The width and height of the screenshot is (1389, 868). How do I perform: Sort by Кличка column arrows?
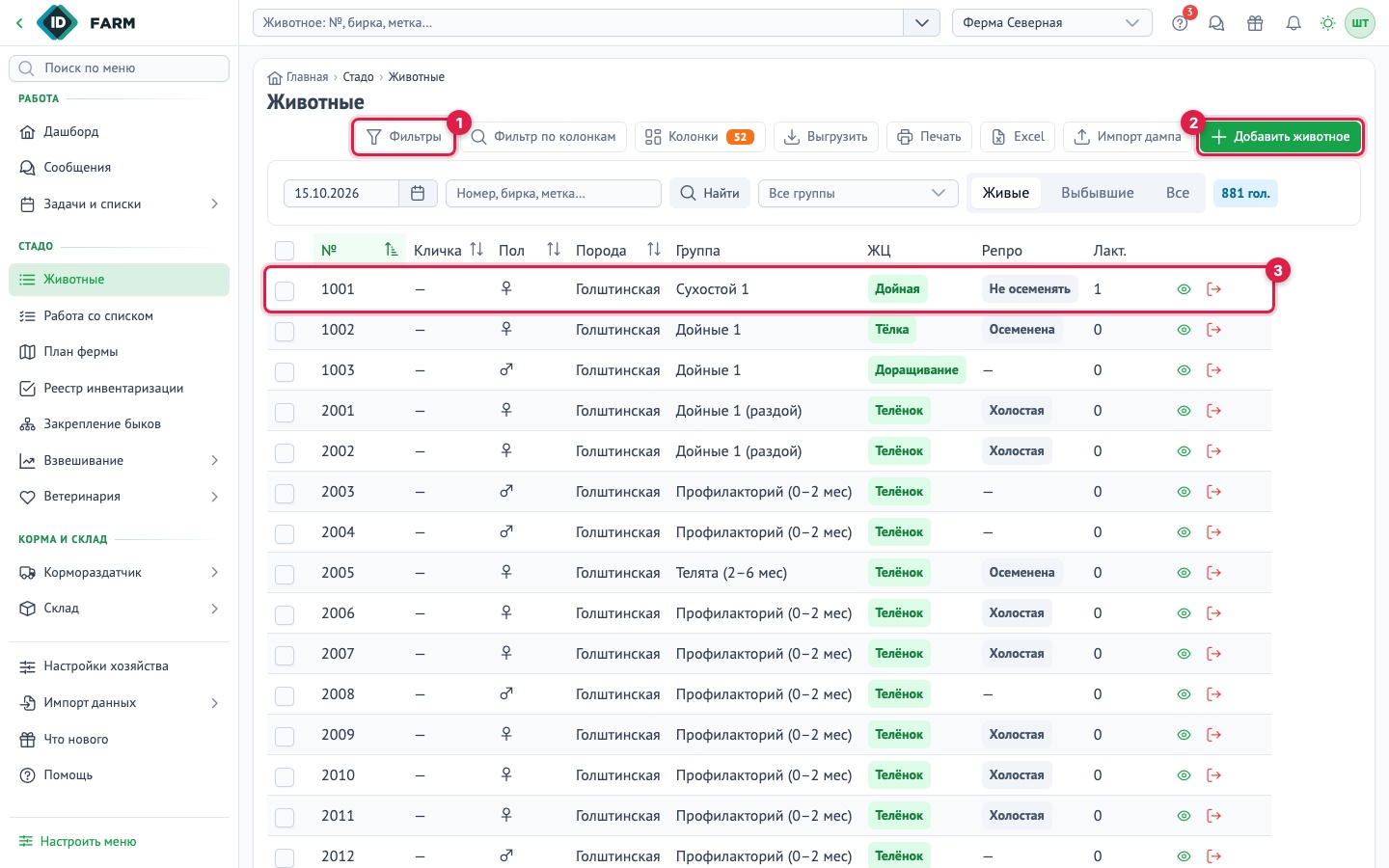pos(477,250)
